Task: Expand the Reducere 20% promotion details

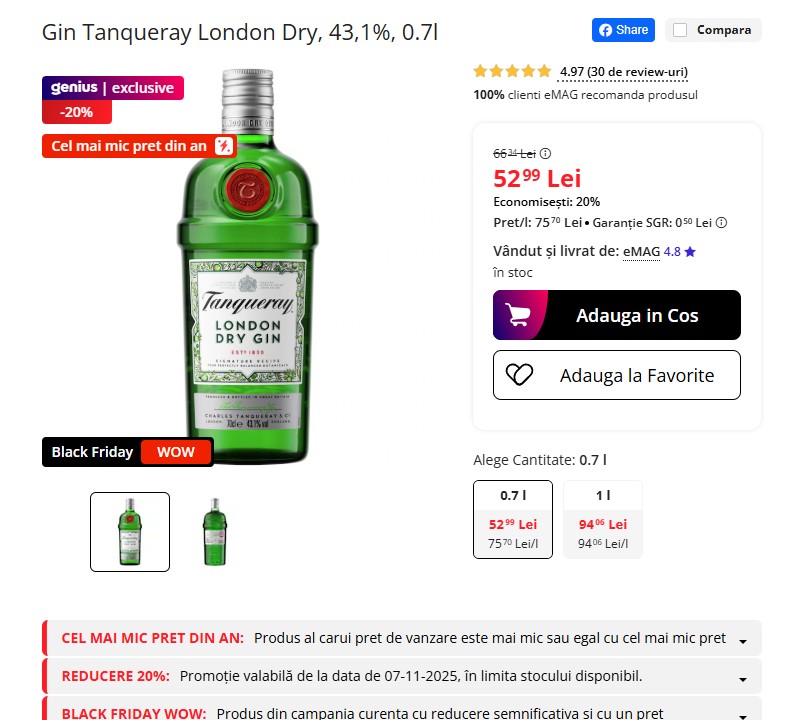Action: pos(743,677)
